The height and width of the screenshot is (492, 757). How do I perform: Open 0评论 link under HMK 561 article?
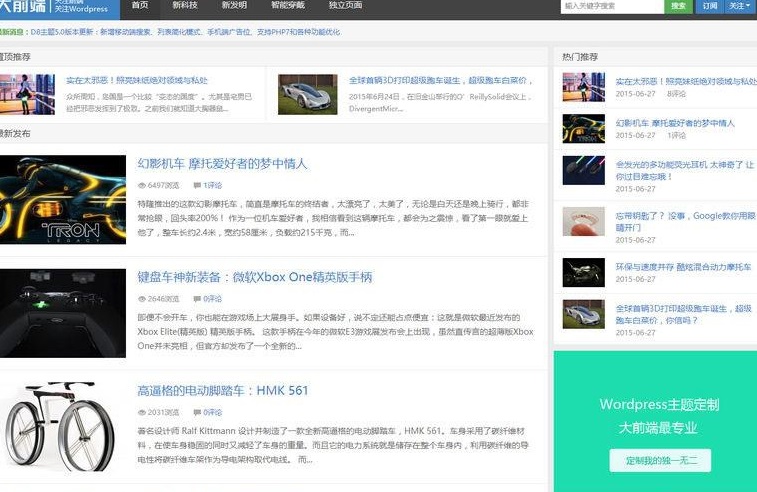coord(213,412)
